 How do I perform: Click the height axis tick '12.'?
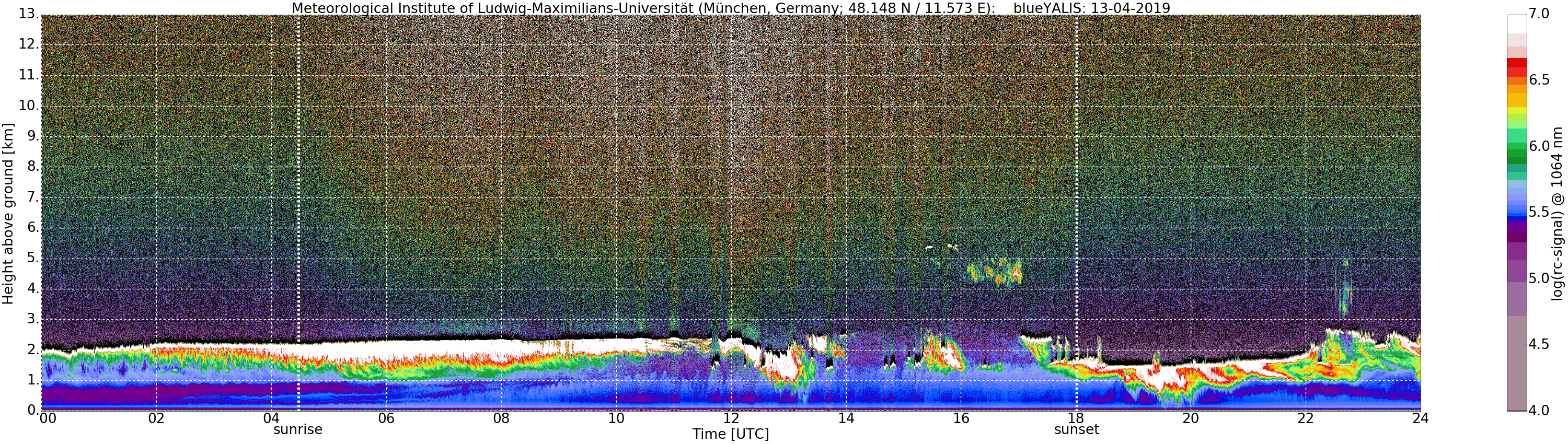(x=28, y=45)
